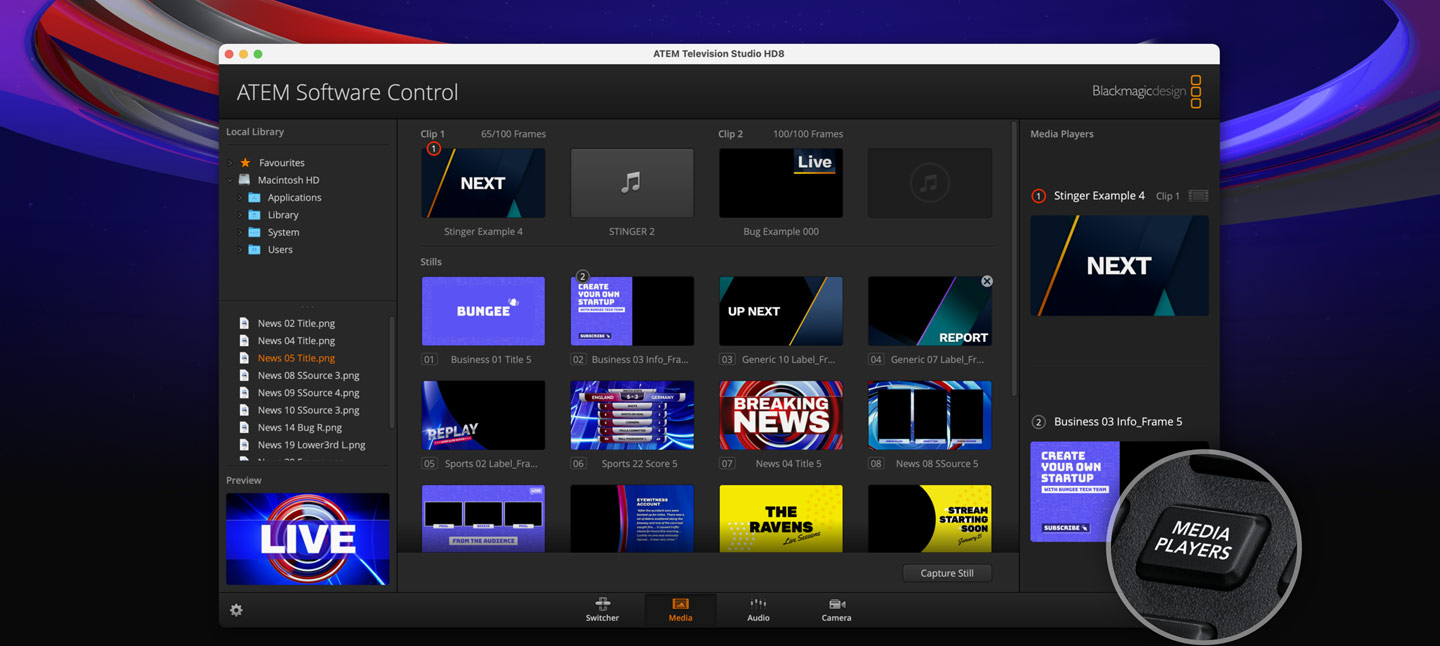Expand the Users folder
Viewport: 1440px width, 646px height.
pyautogui.click(x=240, y=250)
